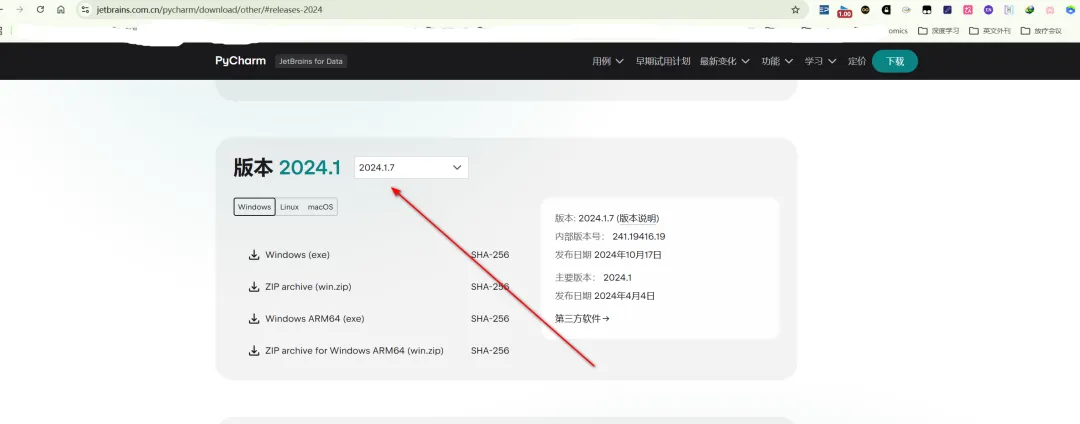This screenshot has width=1080, height=424.
Task: Download the Windows (exe) installer
Action: pyautogui.click(x=298, y=255)
